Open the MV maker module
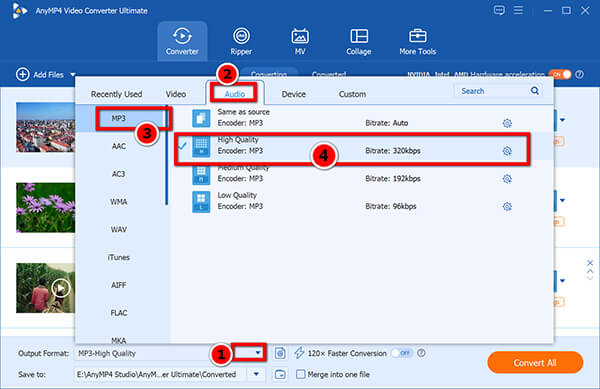The height and width of the screenshot is (389, 600). tap(300, 41)
